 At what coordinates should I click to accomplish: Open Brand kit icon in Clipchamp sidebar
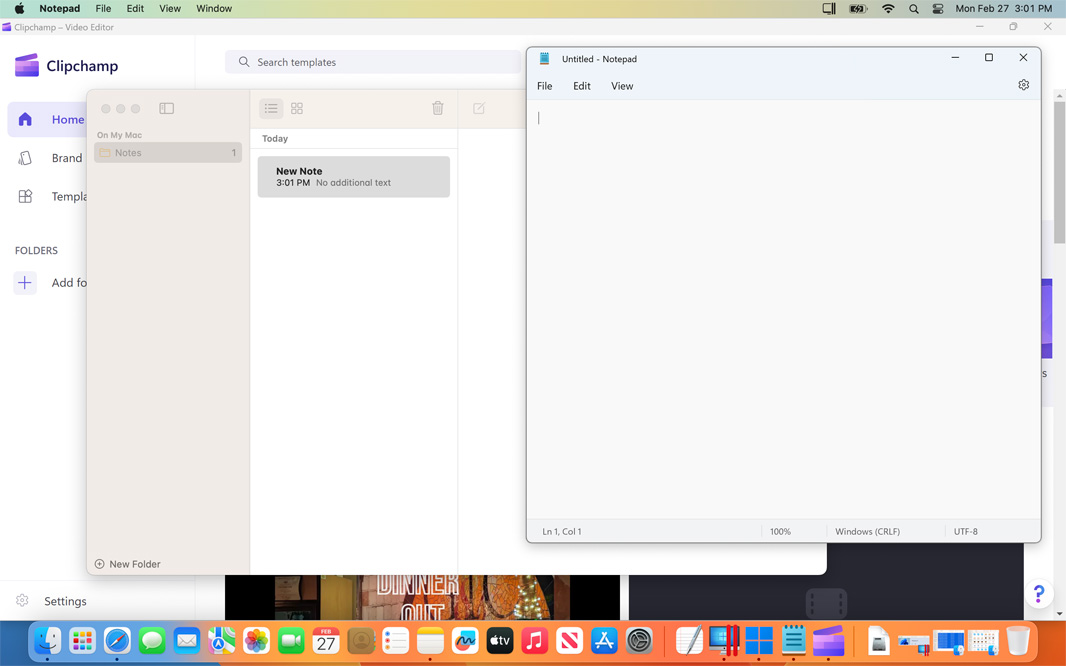pyautogui.click(x=26, y=158)
